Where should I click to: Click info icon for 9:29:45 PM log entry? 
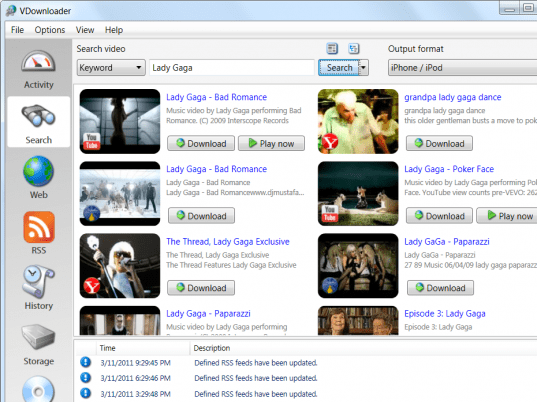pyautogui.click(x=85, y=362)
